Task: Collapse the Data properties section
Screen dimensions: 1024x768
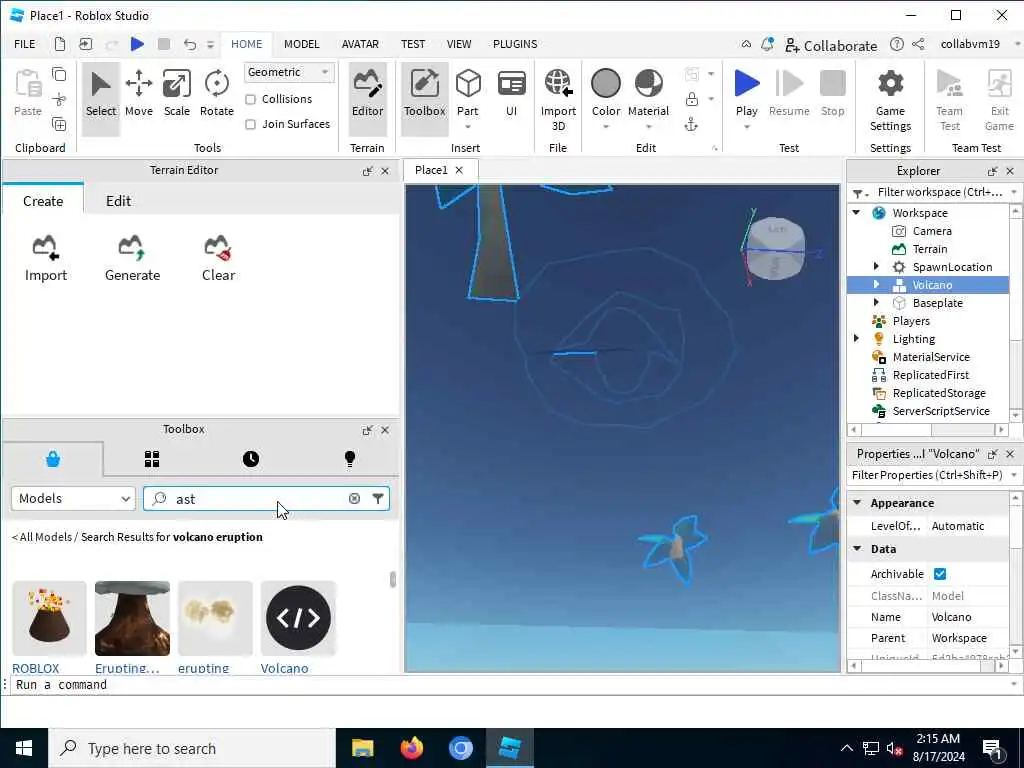Action: tap(857, 549)
